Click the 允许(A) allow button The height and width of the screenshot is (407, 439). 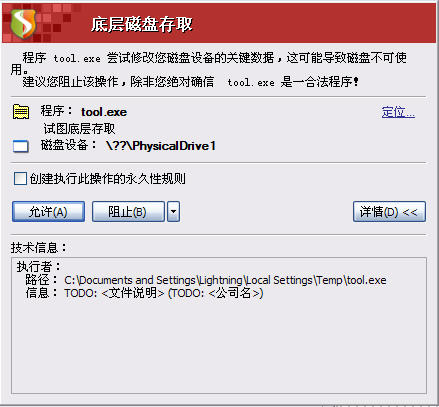pyautogui.click(x=48, y=211)
